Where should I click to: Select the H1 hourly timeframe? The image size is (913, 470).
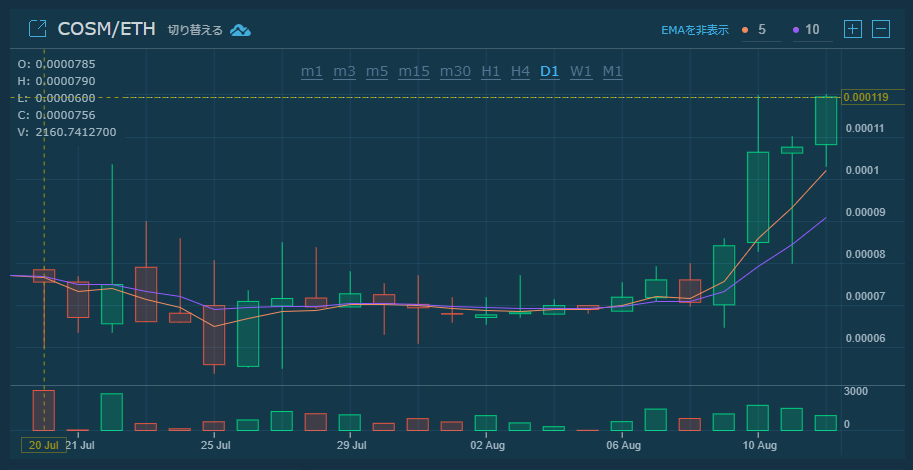(x=491, y=71)
